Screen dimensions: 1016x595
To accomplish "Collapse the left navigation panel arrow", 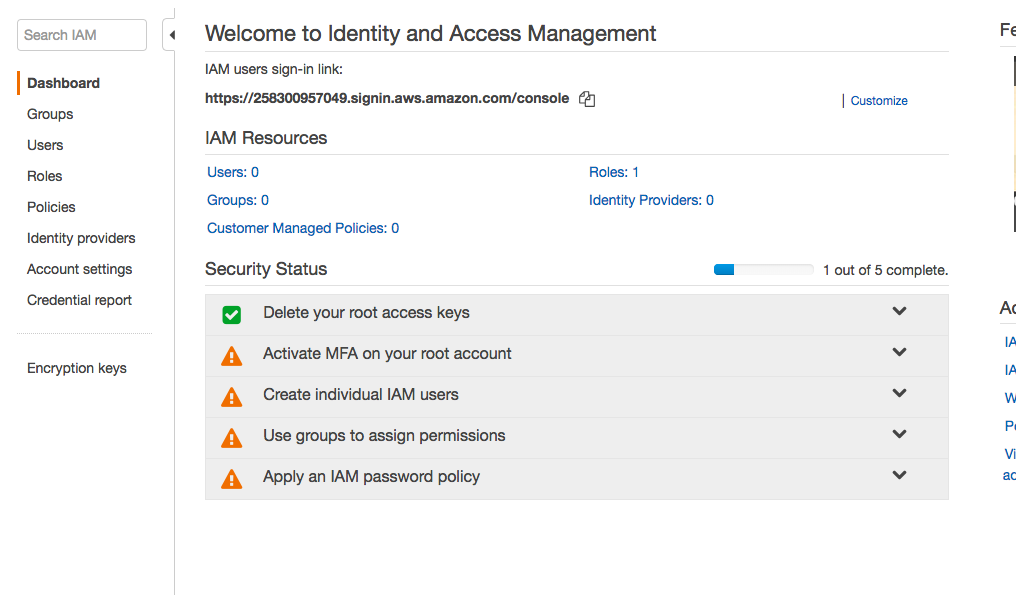I will coord(171,35).
